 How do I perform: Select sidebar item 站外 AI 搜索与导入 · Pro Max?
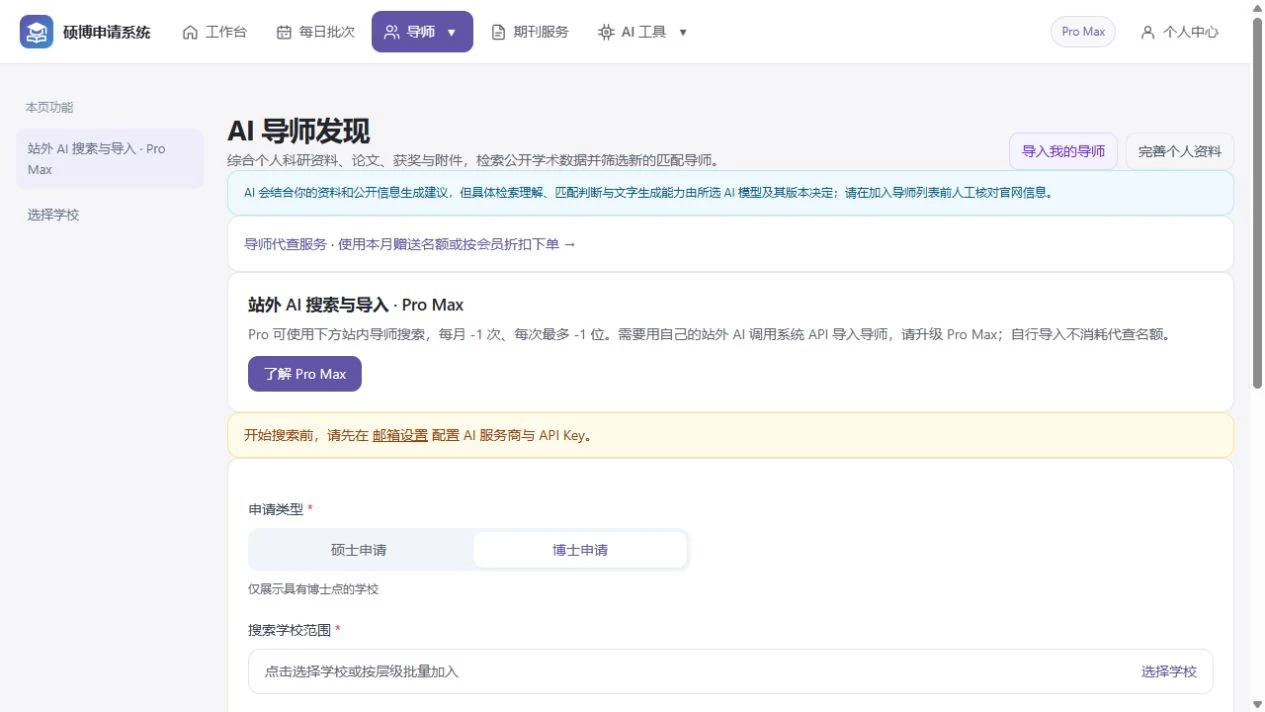pos(110,159)
